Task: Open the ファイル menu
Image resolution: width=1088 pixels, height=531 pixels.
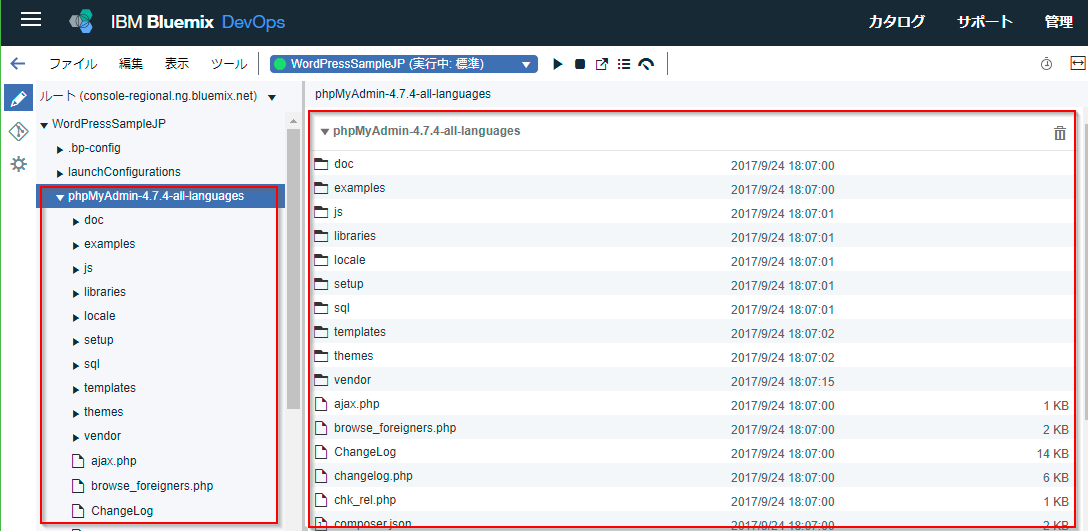Action: pyautogui.click(x=73, y=64)
